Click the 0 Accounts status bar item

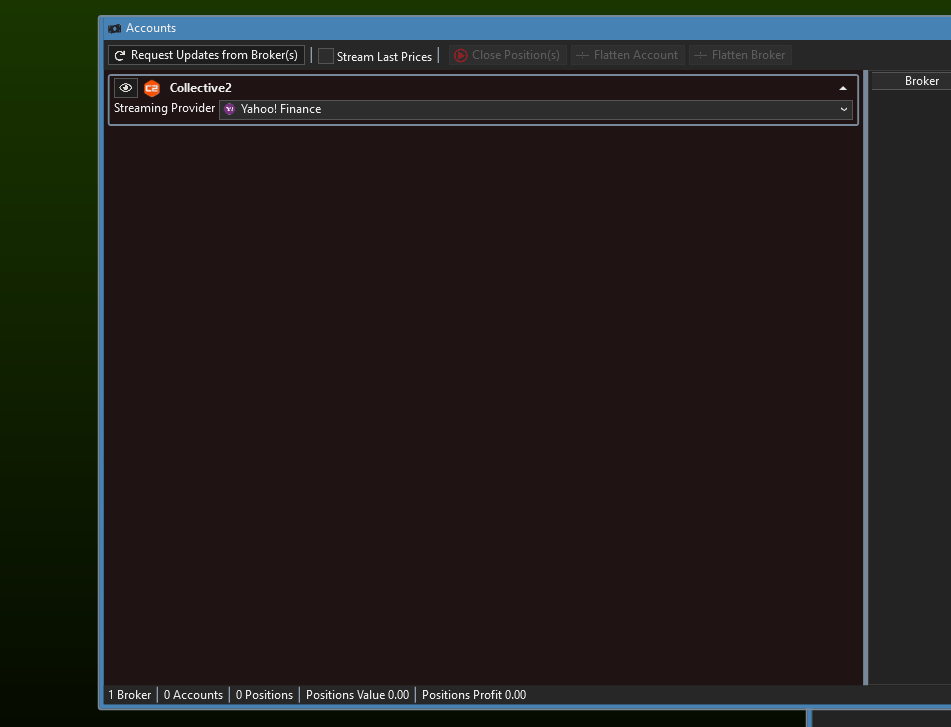click(193, 695)
